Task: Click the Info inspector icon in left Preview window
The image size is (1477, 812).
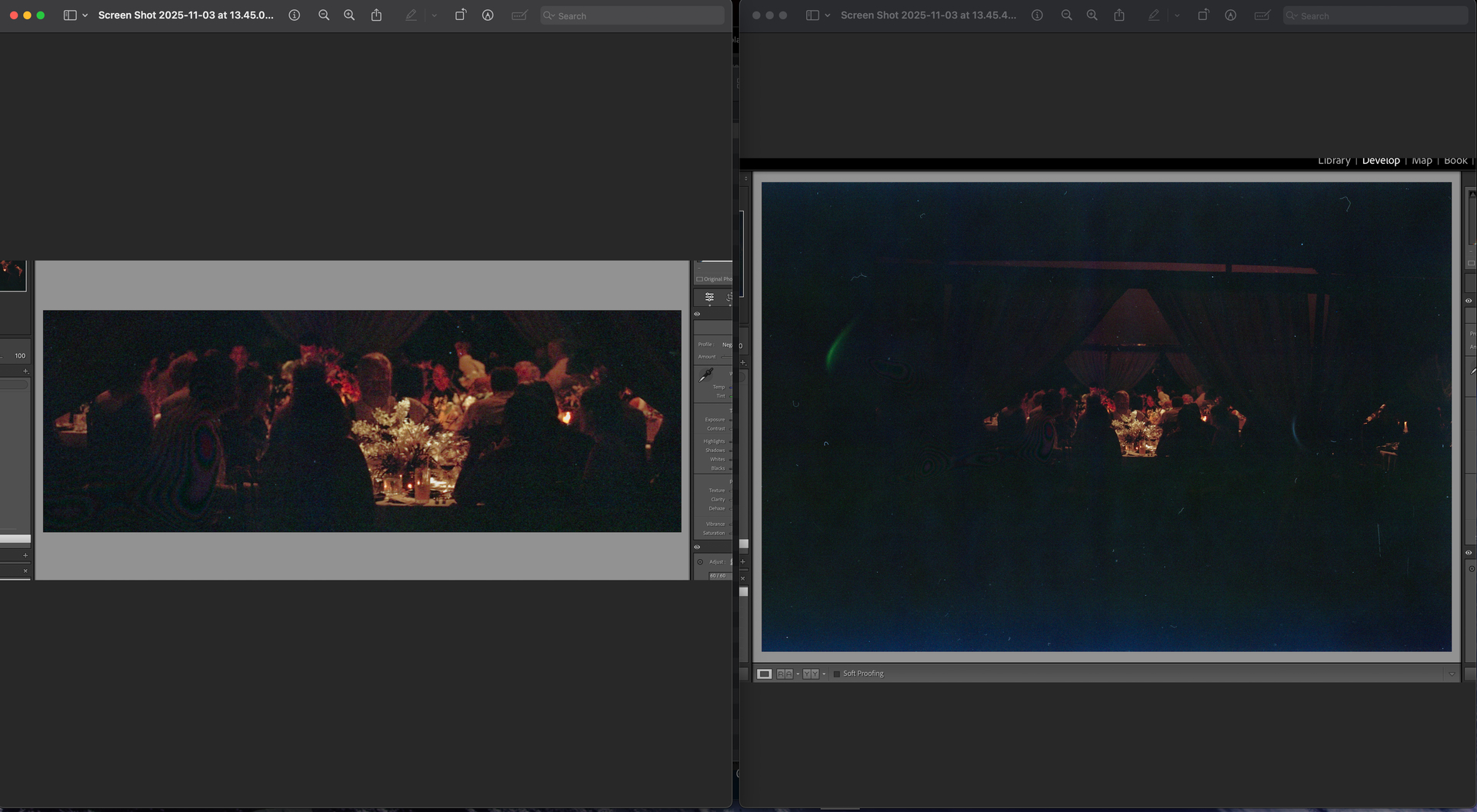Action: pos(294,15)
